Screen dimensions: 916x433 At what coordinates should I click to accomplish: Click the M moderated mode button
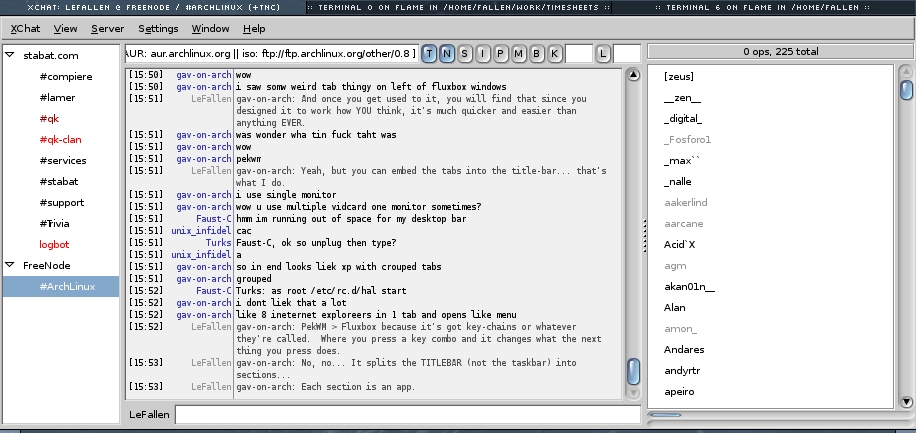click(x=519, y=52)
